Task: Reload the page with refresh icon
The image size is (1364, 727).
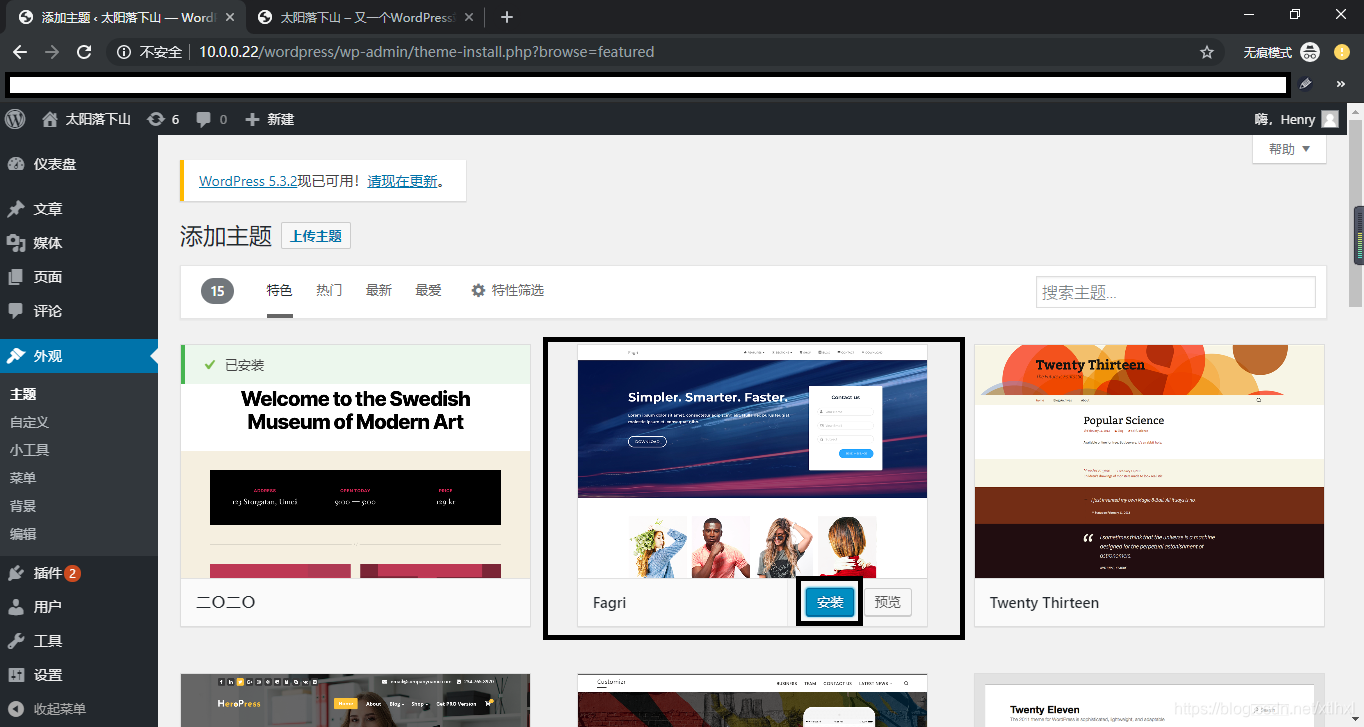Action: (84, 52)
